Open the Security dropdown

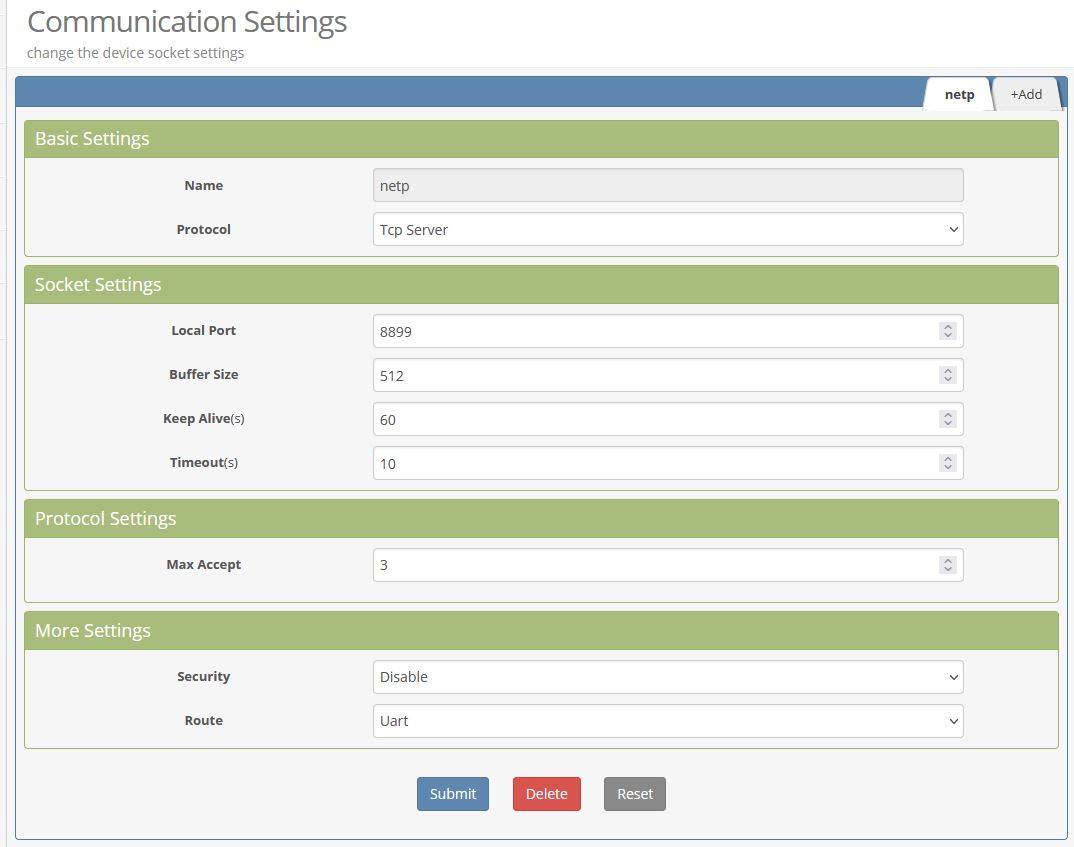667,677
